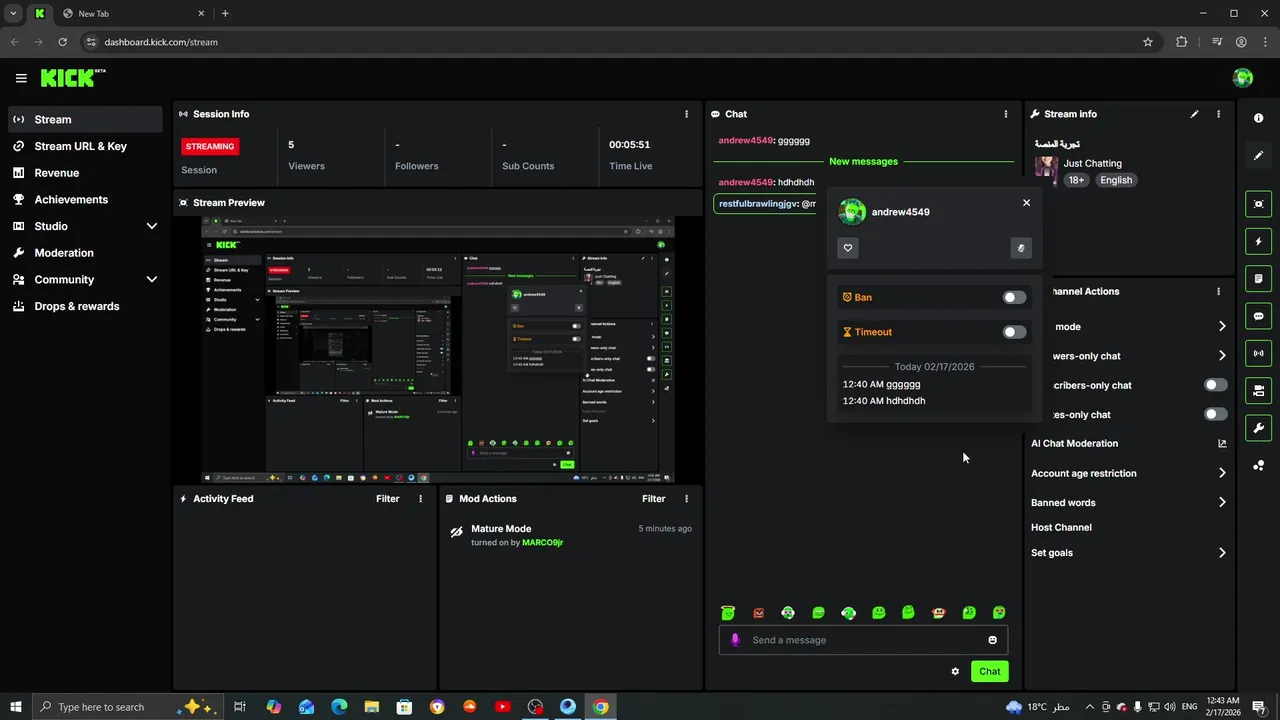The width and height of the screenshot is (1280, 720).
Task: Click the purple microphone icon in chat box
Action: point(735,640)
